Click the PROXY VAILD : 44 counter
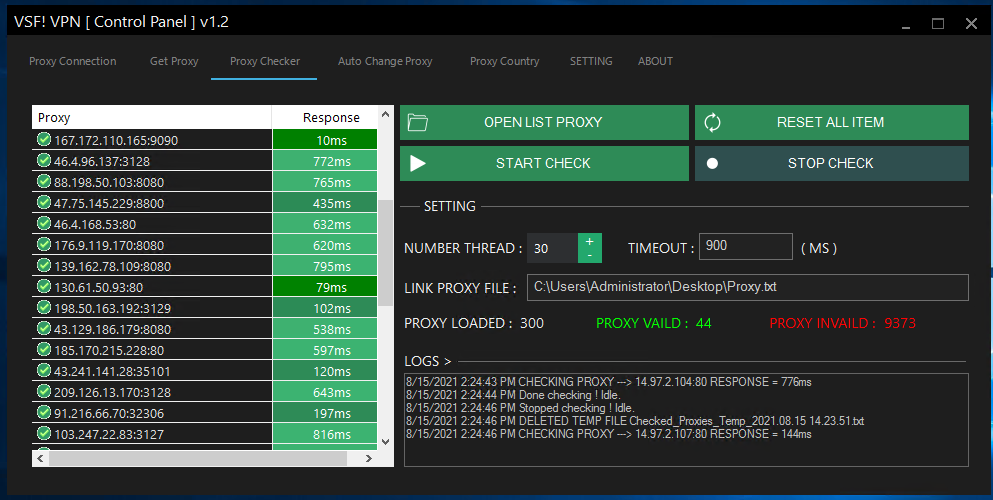Viewport: 993px width, 500px height. pos(654,323)
